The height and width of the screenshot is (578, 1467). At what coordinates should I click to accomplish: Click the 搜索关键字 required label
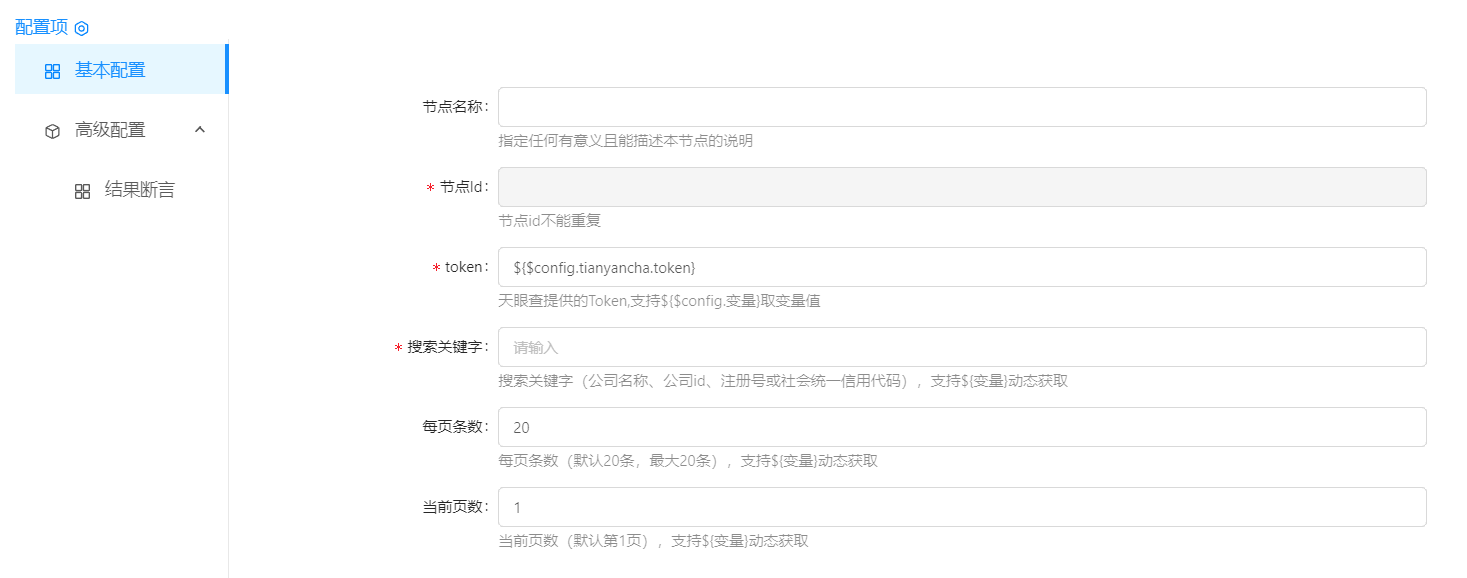[446, 347]
